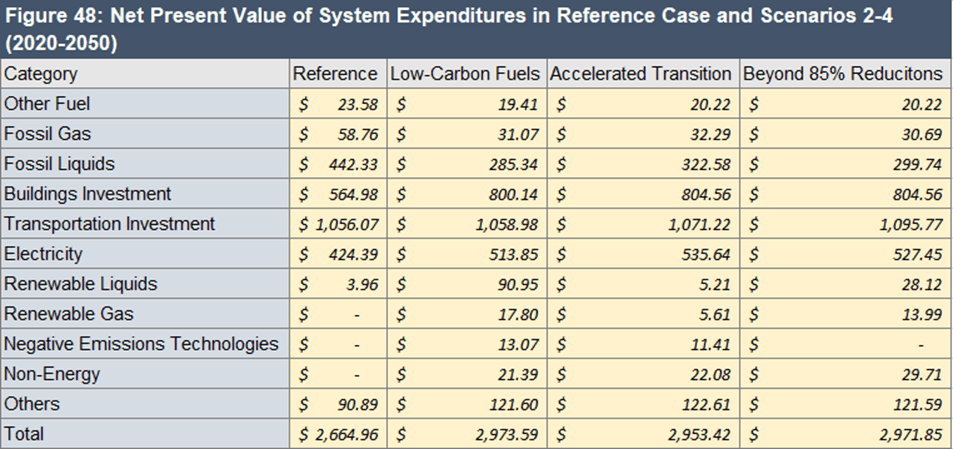The image size is (953, 449).
Task: Select the Buildings Investment row label
Action: point(88,194)
